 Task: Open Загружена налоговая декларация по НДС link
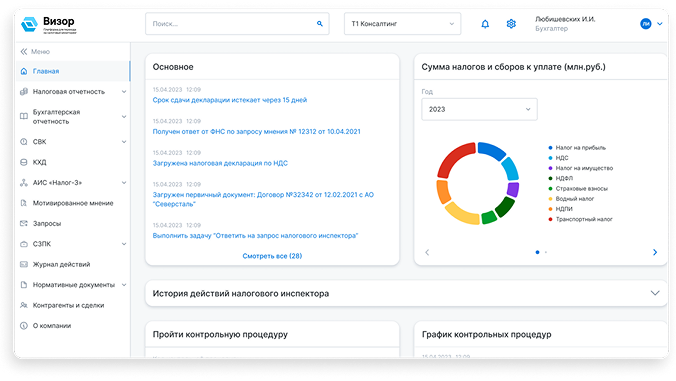point(220,163)
